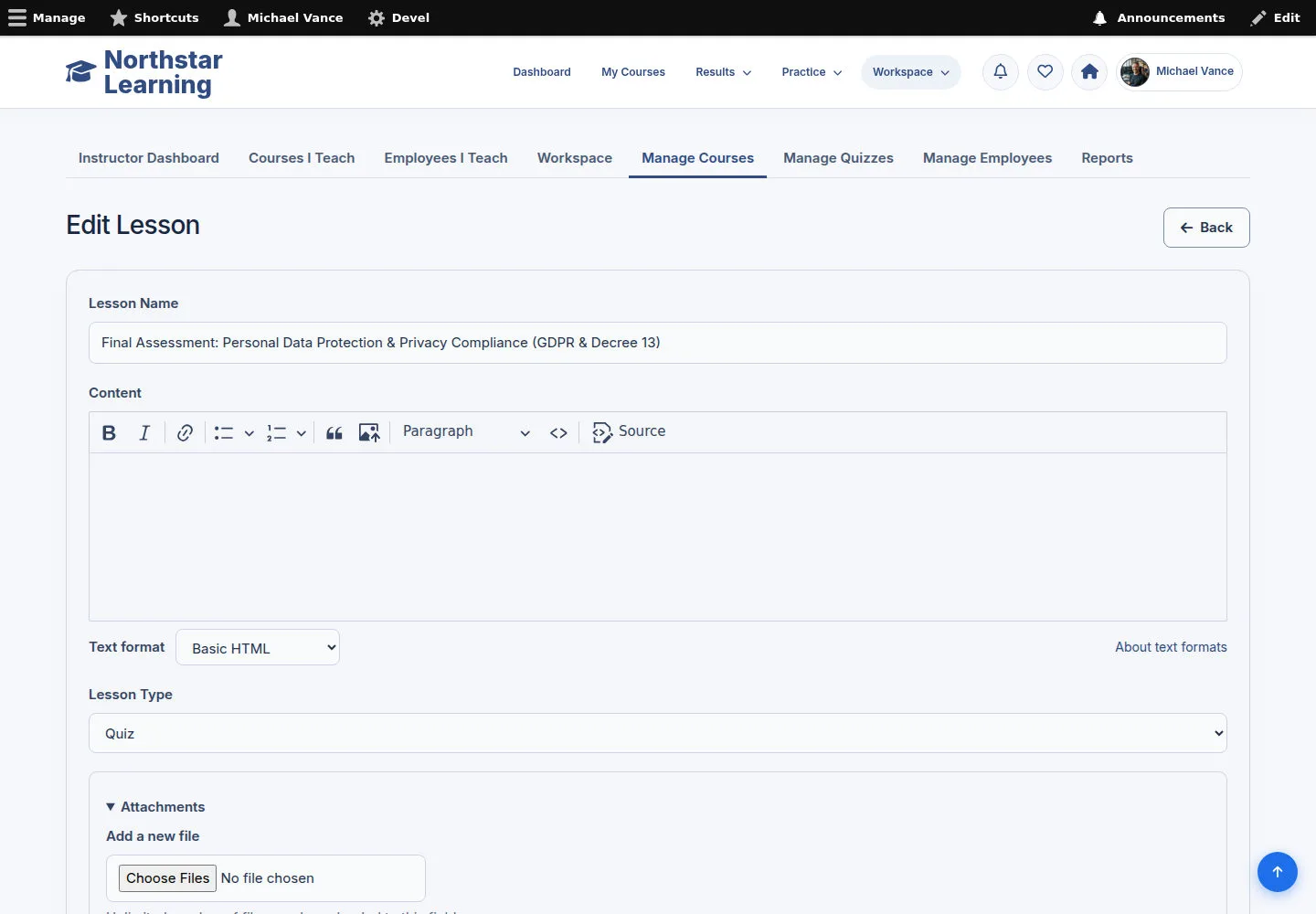Upload an image via the editor toolbar
Image resolution: width=1316 pixels, height=914 pixels.
pos(369,432)
